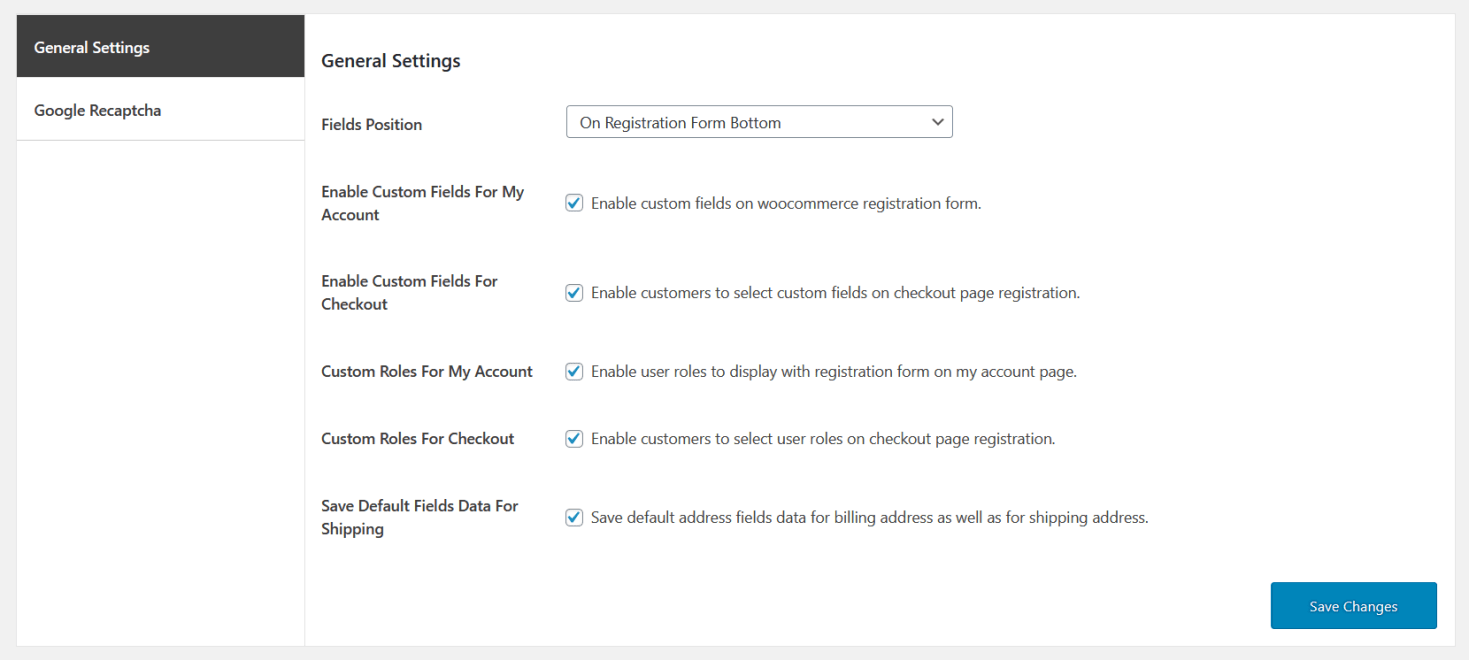The width and height of the screenshot is (1469, 660).
Task: Click the General Settings page heading
Action: (390, 60)
